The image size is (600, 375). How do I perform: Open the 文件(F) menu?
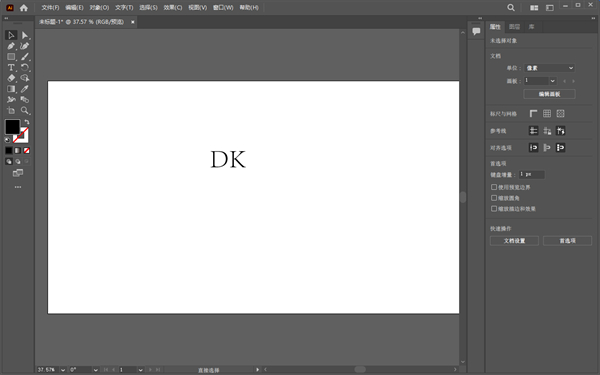(50, 8)
